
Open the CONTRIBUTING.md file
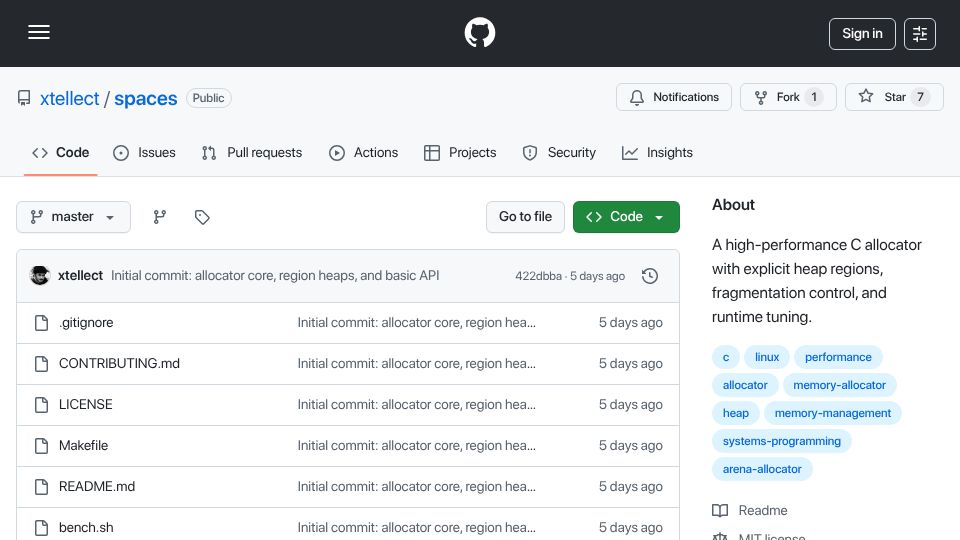coord(119,364)
